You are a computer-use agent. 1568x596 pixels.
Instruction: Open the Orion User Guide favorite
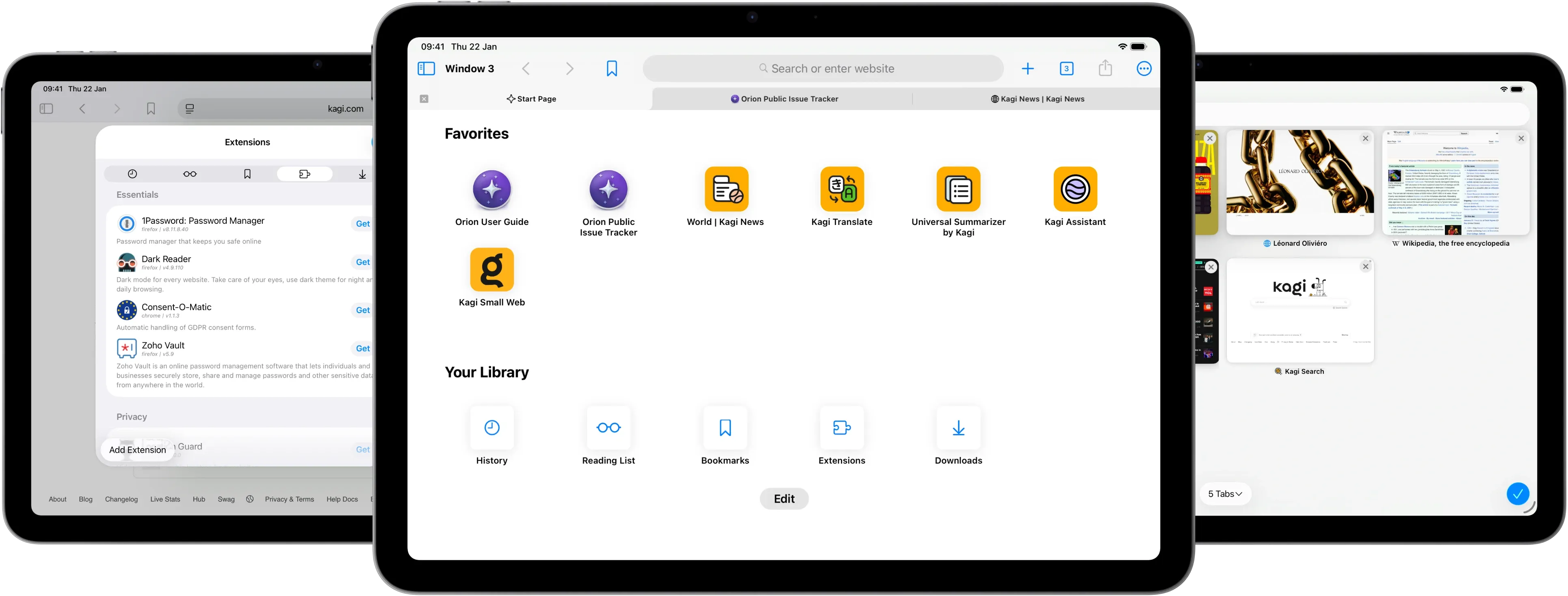[491, 190]
